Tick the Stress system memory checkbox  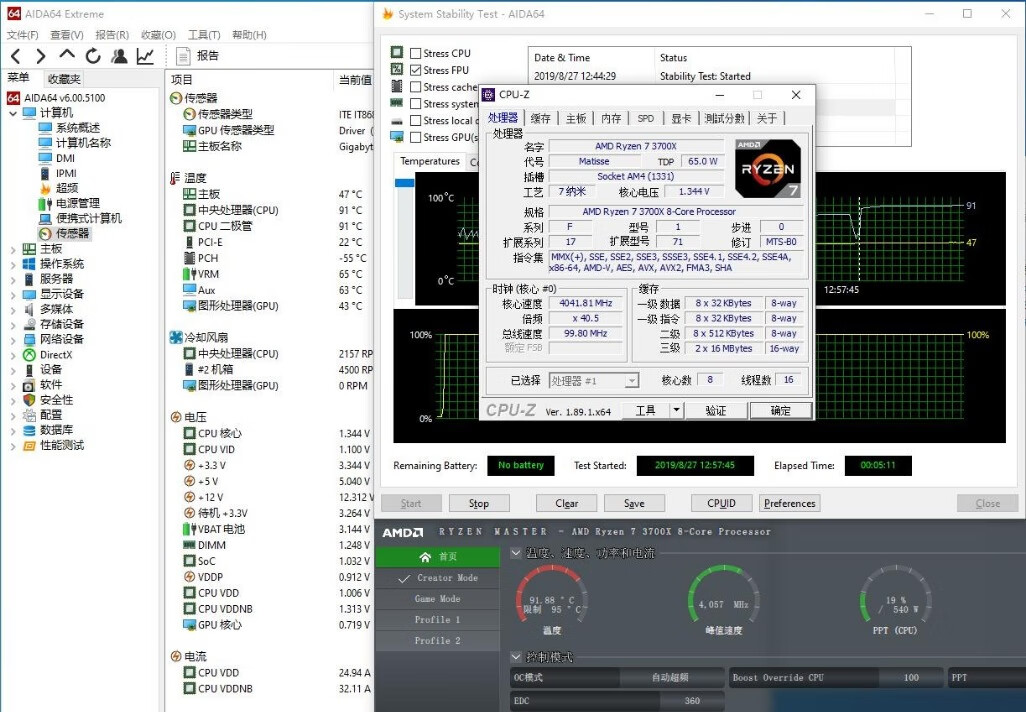pos(416,103)
